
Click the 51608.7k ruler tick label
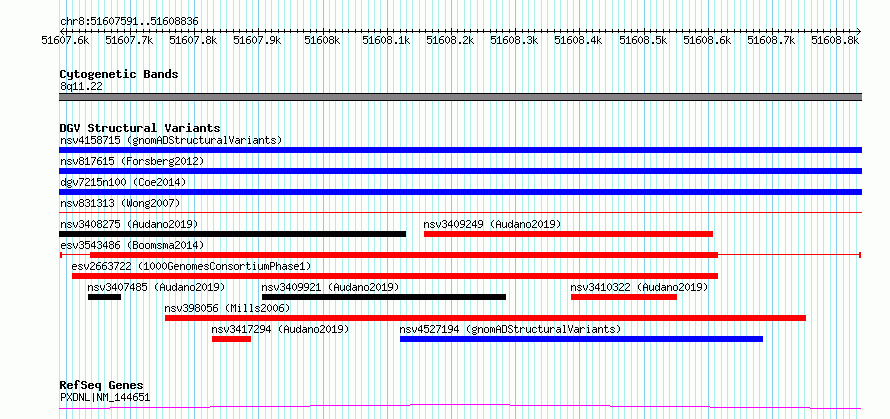pyautogui.click(x=771, y=40)
